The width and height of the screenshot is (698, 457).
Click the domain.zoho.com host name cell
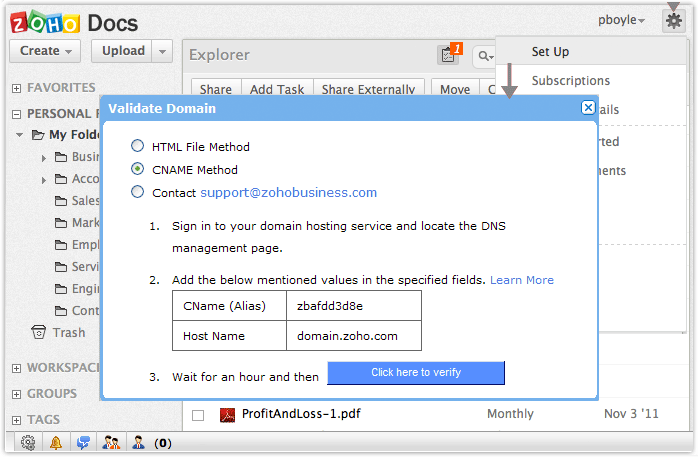click(x=354, y=336)
